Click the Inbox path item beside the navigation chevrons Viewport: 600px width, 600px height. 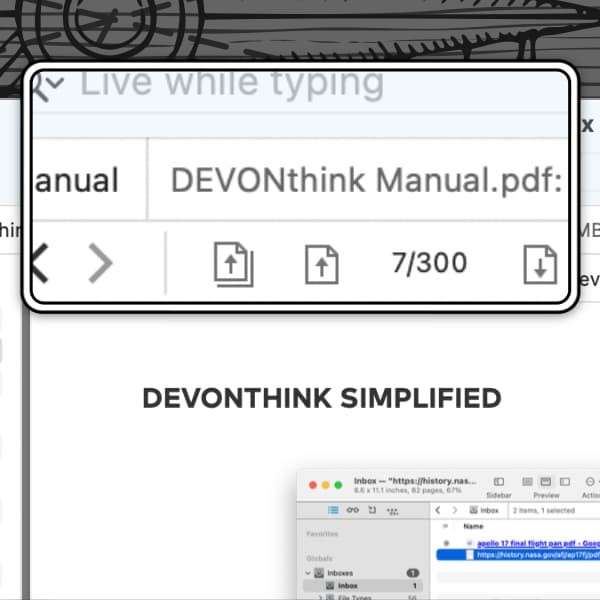[x=484, y=510]
